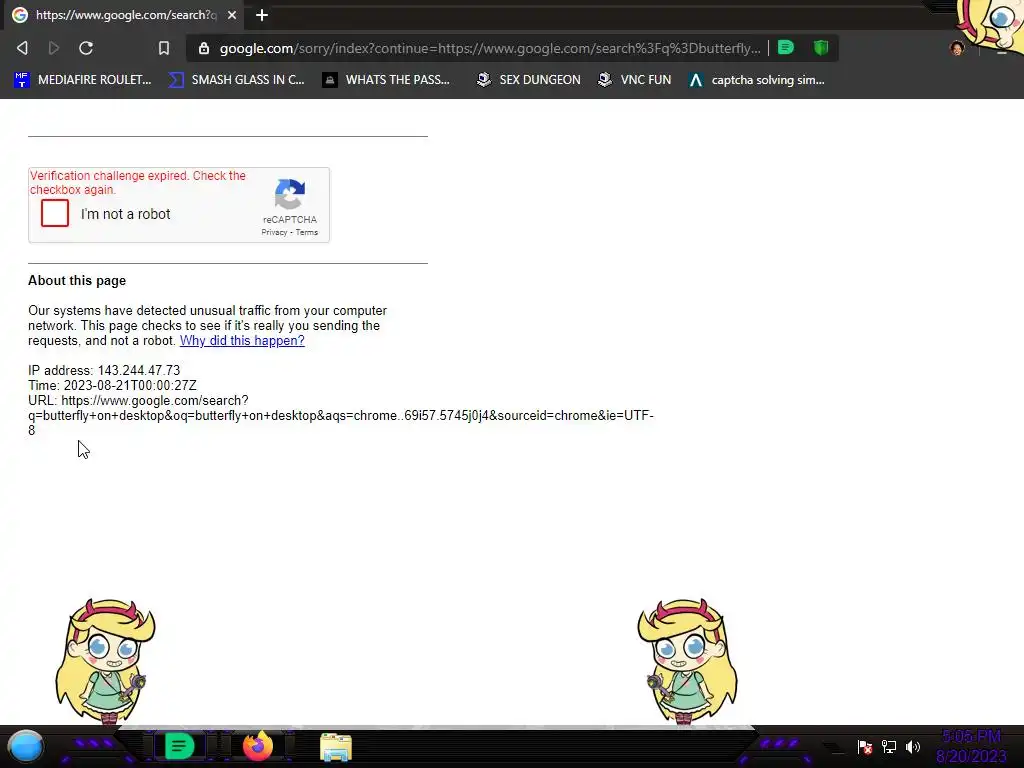
Task: Open the green chat extension in the address bar
Action: click(x=786, y=48)
